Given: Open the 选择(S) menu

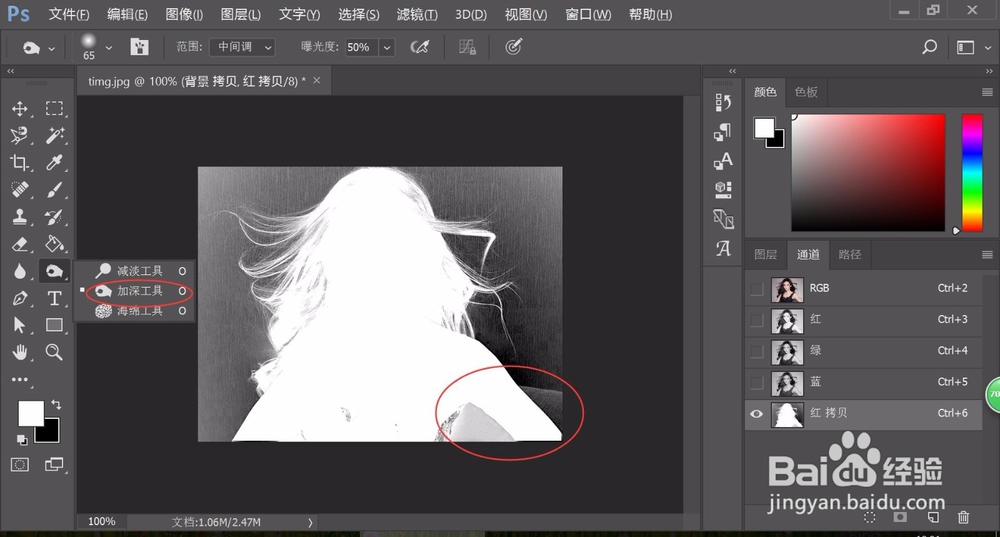Looking at the screenshot, I should coord(358,14).
